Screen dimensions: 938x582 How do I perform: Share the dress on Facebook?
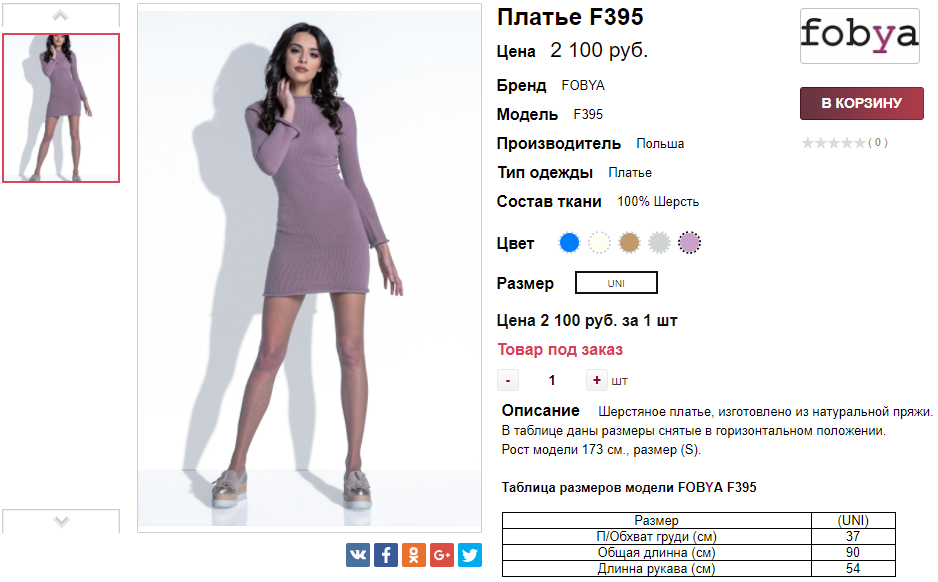pyautogui.click(x=386, y=555)
